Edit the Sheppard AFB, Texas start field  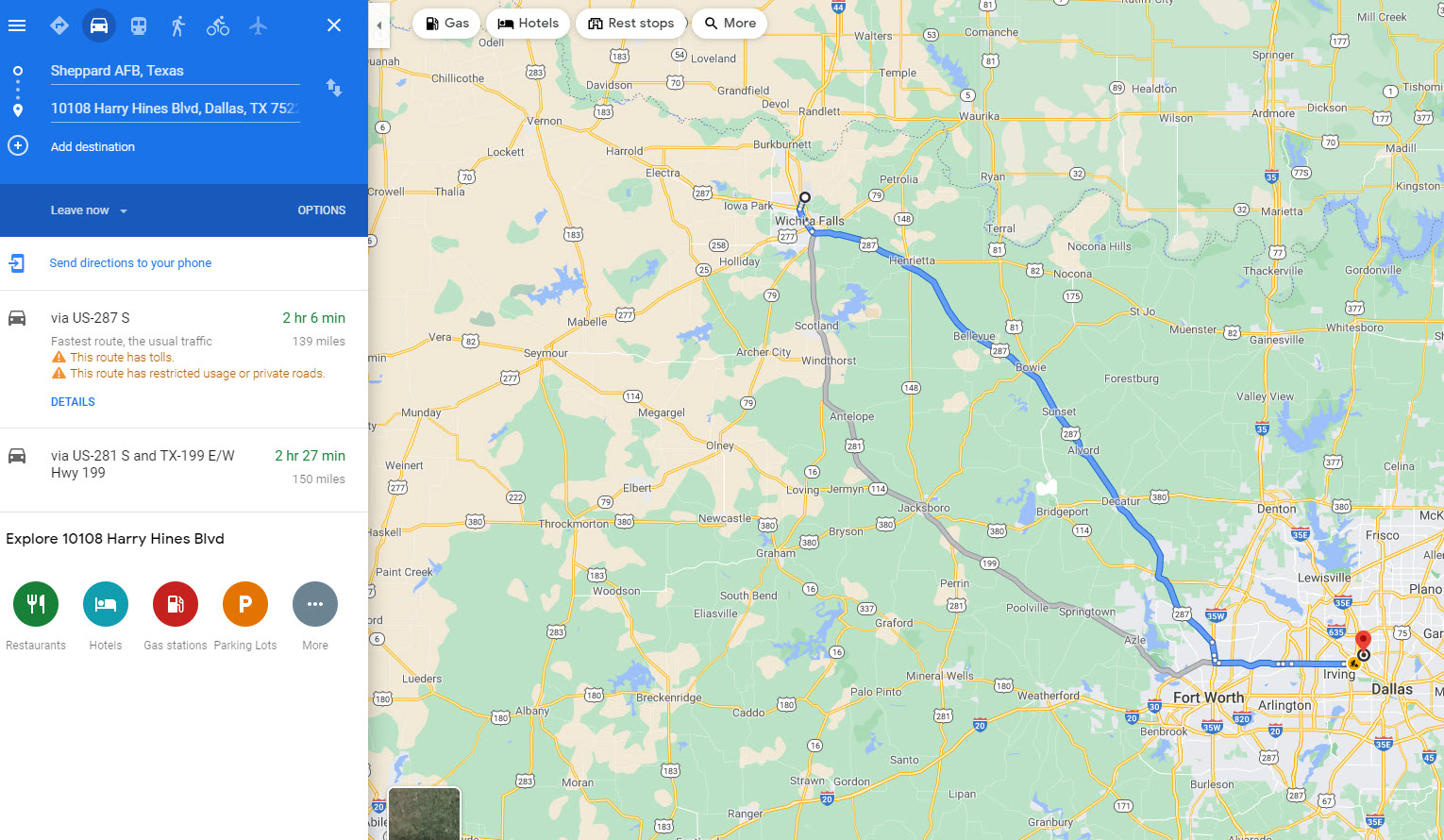[x=175, y=71]
